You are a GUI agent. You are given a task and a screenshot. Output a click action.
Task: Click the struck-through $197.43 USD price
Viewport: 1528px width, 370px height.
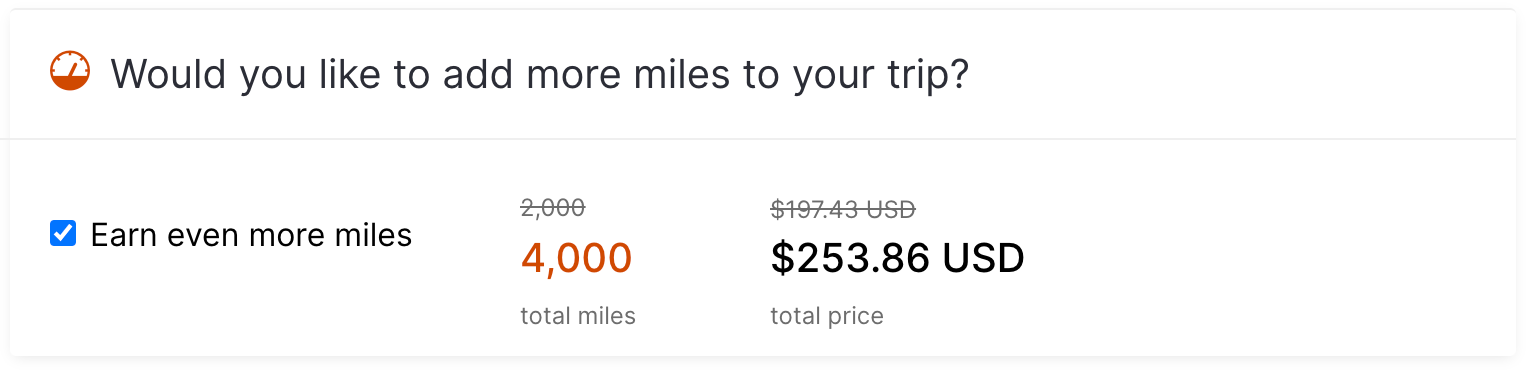pyautogui.click(x=843, y=209)
